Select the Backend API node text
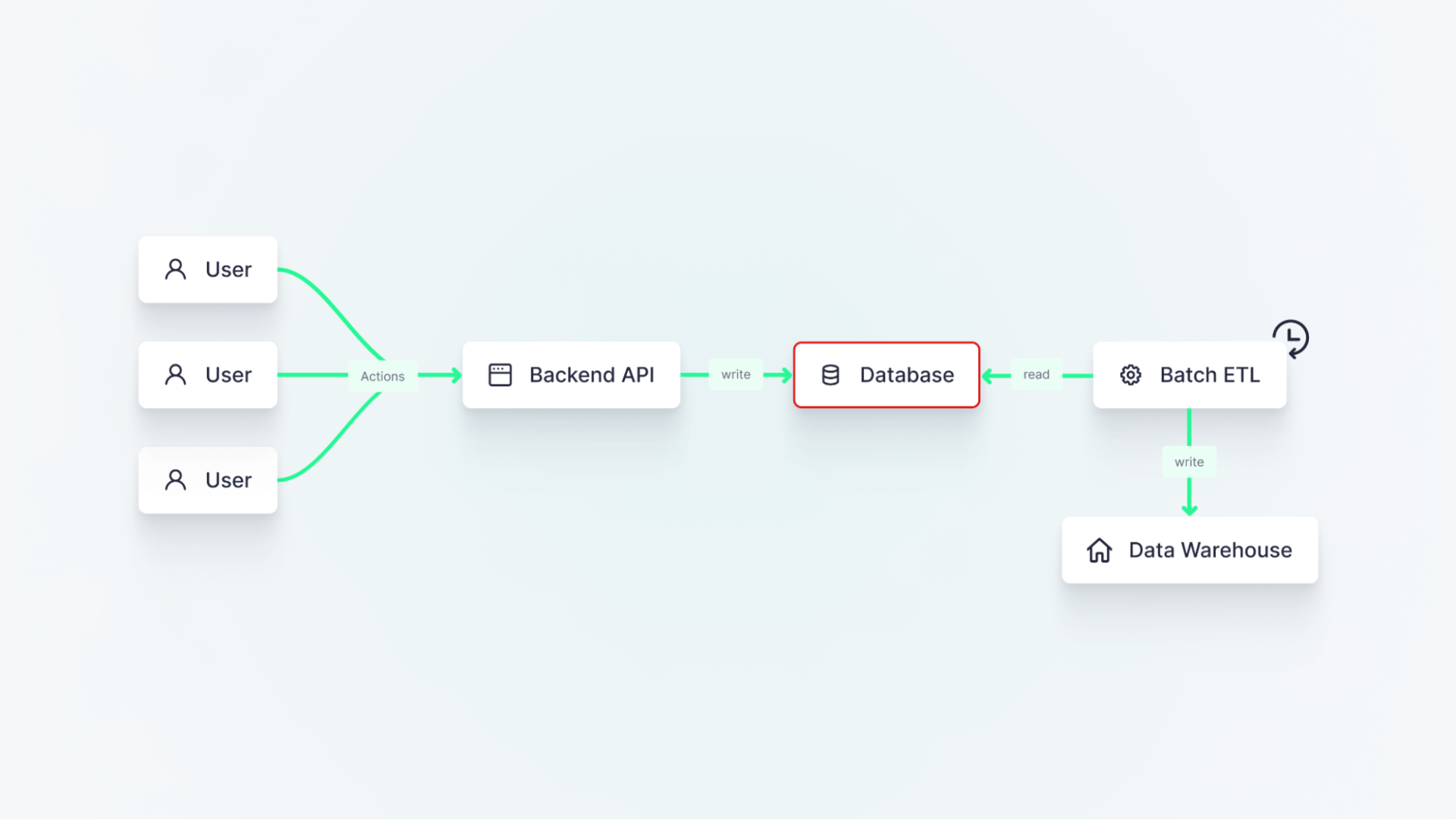The width and height of the screenshot is (1456, 820). pos(591,375)
